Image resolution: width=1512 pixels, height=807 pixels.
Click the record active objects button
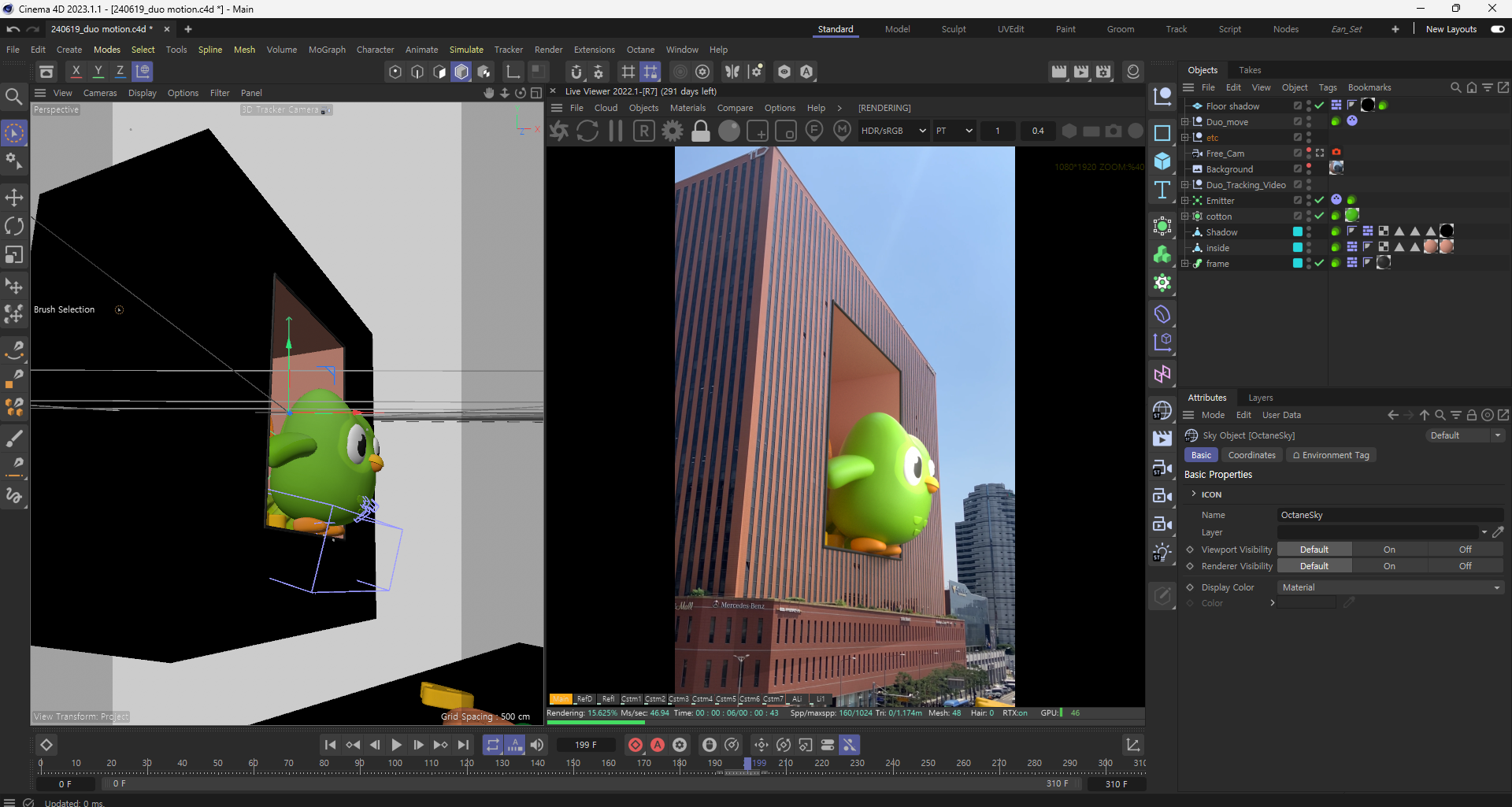click(x=636, y=745)
